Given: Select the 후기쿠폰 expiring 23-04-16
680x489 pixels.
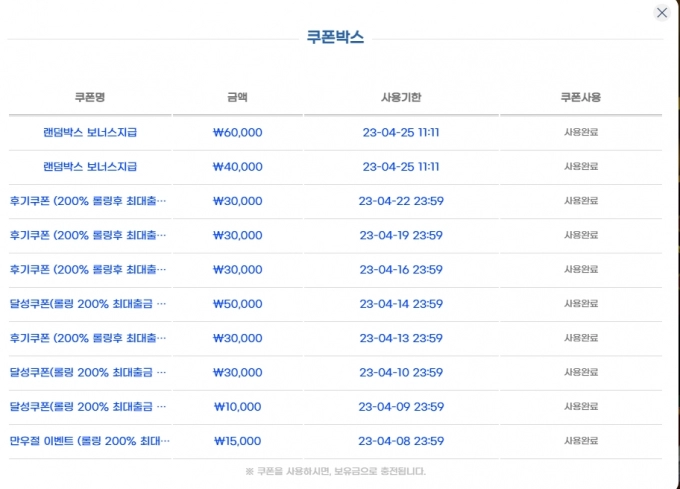Looking at the screenshot, I should click(x=89, y=270).
